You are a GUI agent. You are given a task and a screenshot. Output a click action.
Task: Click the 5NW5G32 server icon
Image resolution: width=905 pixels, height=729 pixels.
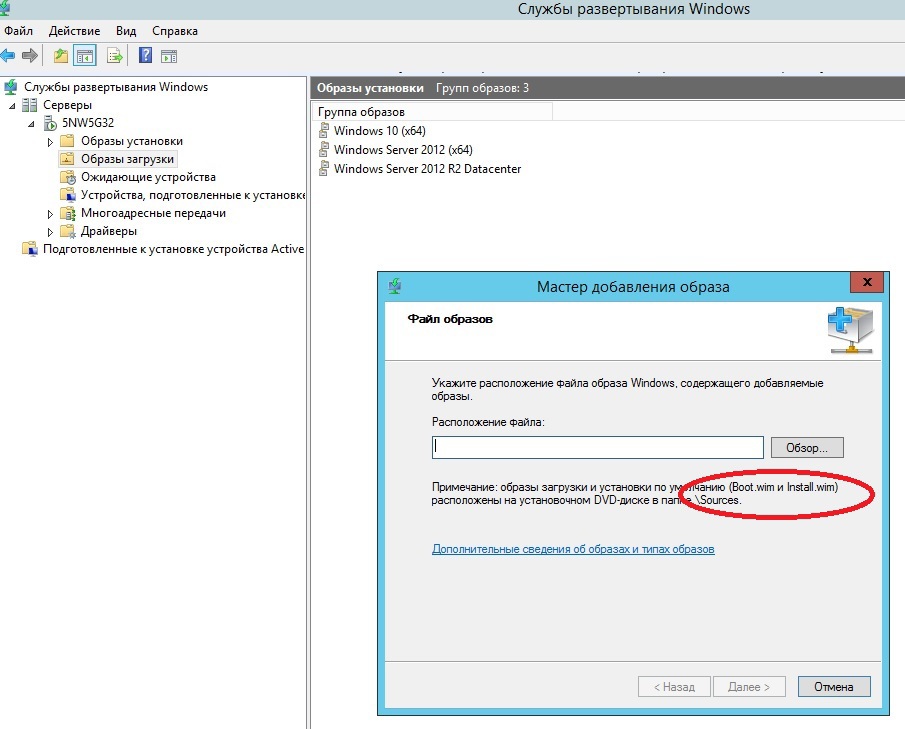tap(51, 123)
